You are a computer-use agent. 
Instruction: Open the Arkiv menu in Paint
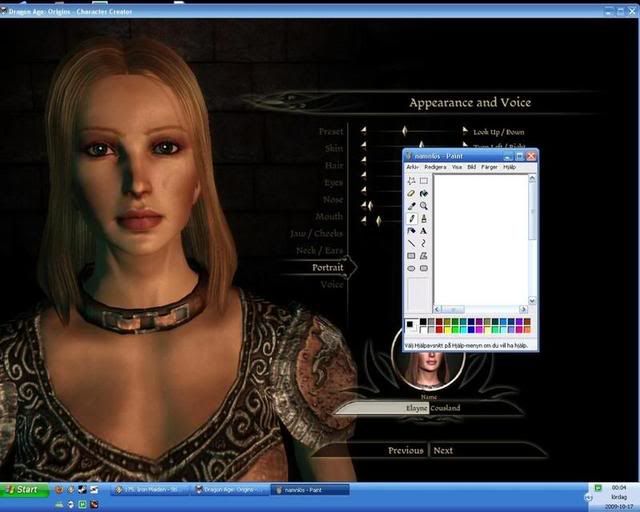412,167
